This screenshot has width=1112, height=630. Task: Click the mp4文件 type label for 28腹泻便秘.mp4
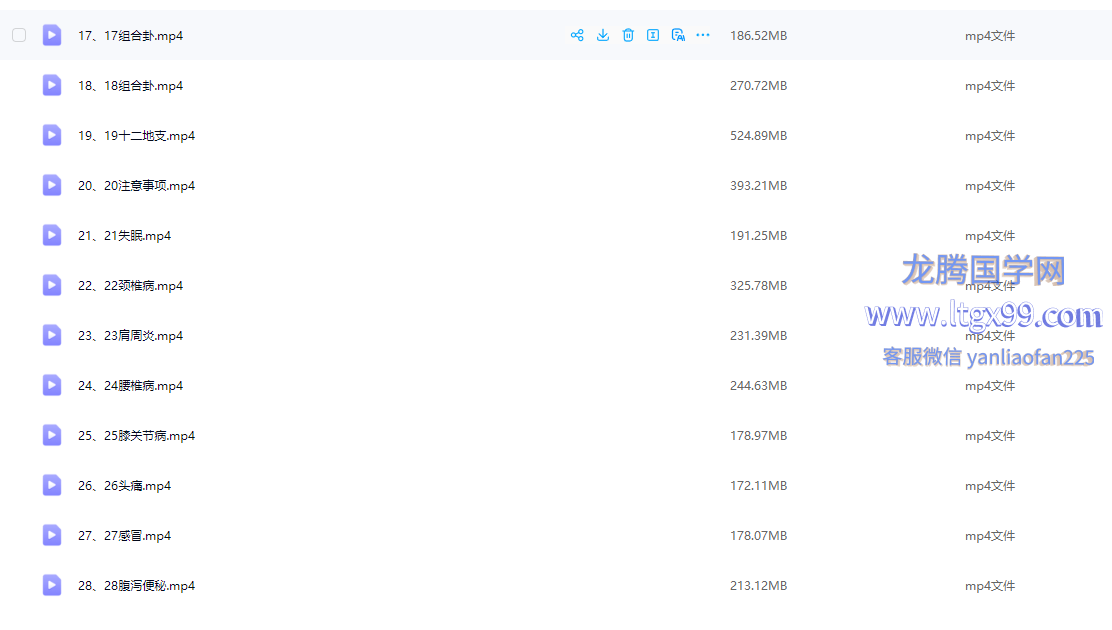click(x=989, y=586)
